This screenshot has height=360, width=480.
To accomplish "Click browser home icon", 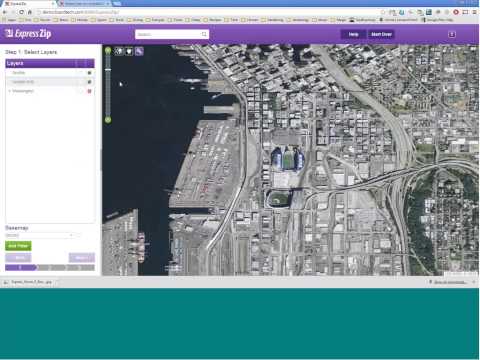I will 30,12.
